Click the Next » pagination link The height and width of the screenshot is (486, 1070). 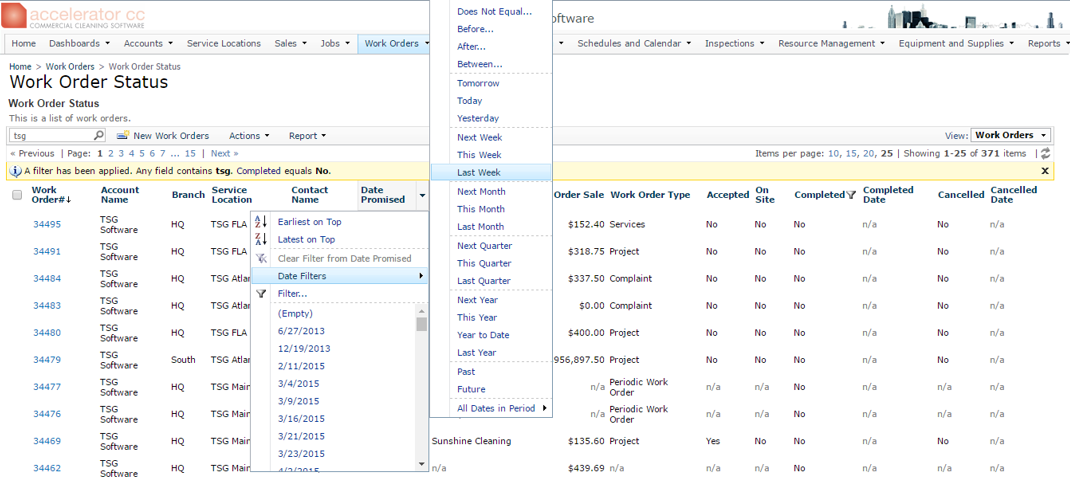click(225, 154)
